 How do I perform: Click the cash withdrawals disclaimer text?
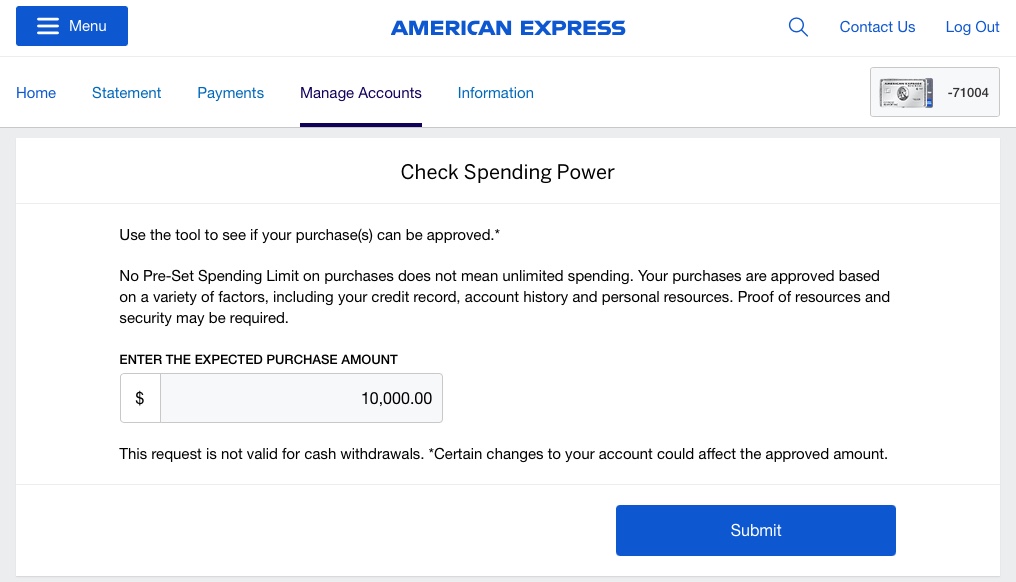[x=503, y=453]
